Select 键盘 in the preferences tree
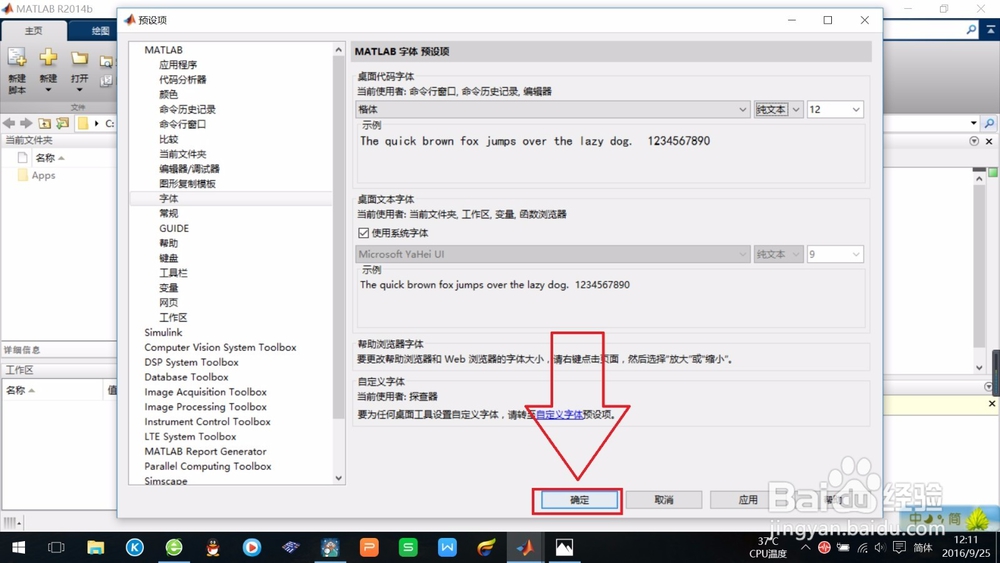 pos(168,258)
